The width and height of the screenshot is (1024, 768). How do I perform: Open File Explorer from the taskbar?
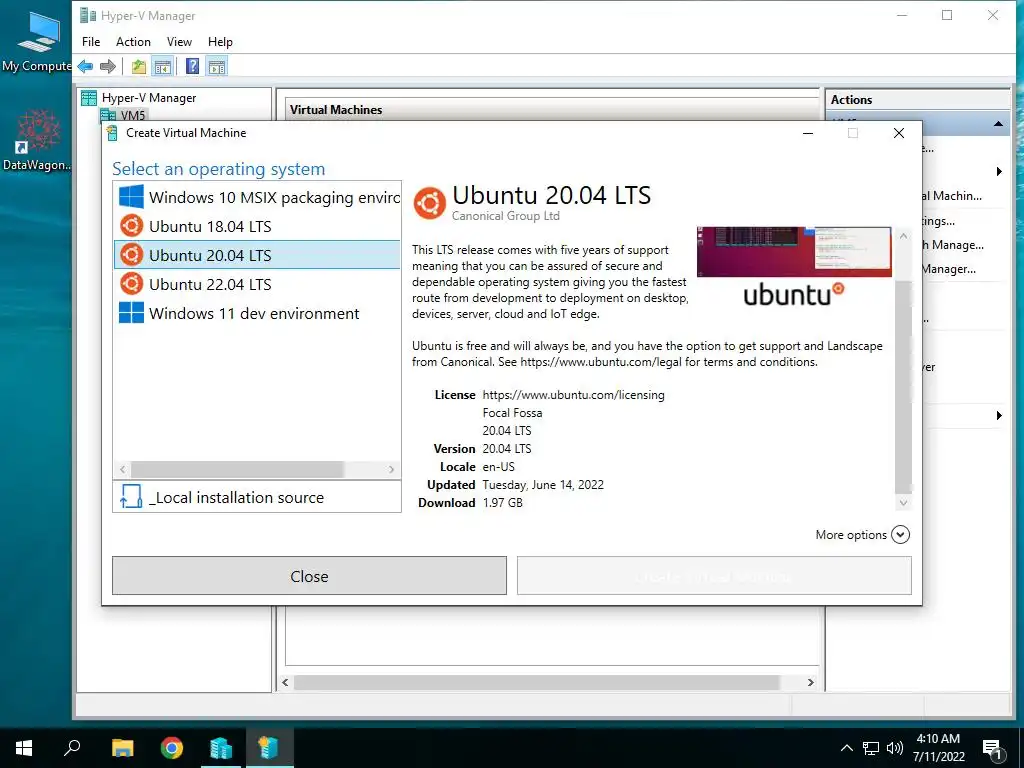click(122, 748)
